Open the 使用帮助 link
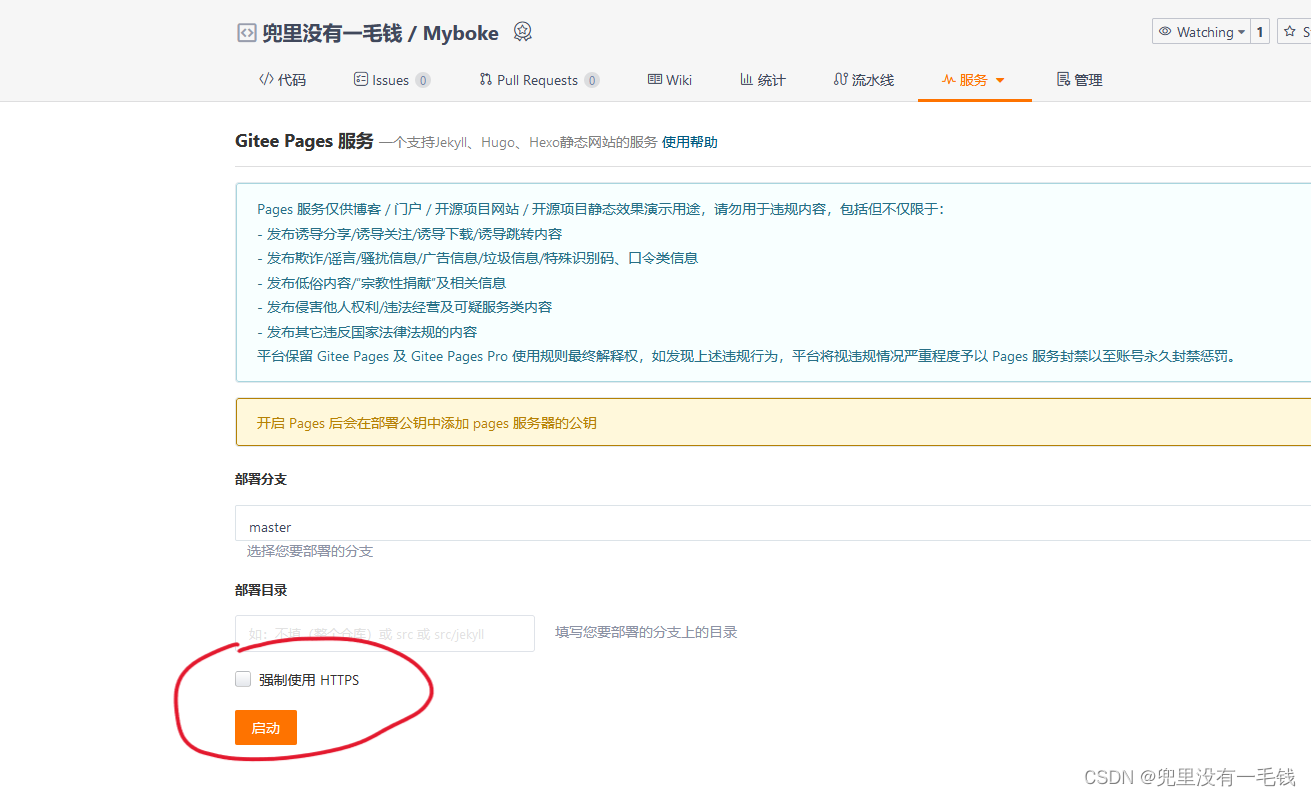 coord(690,142)
